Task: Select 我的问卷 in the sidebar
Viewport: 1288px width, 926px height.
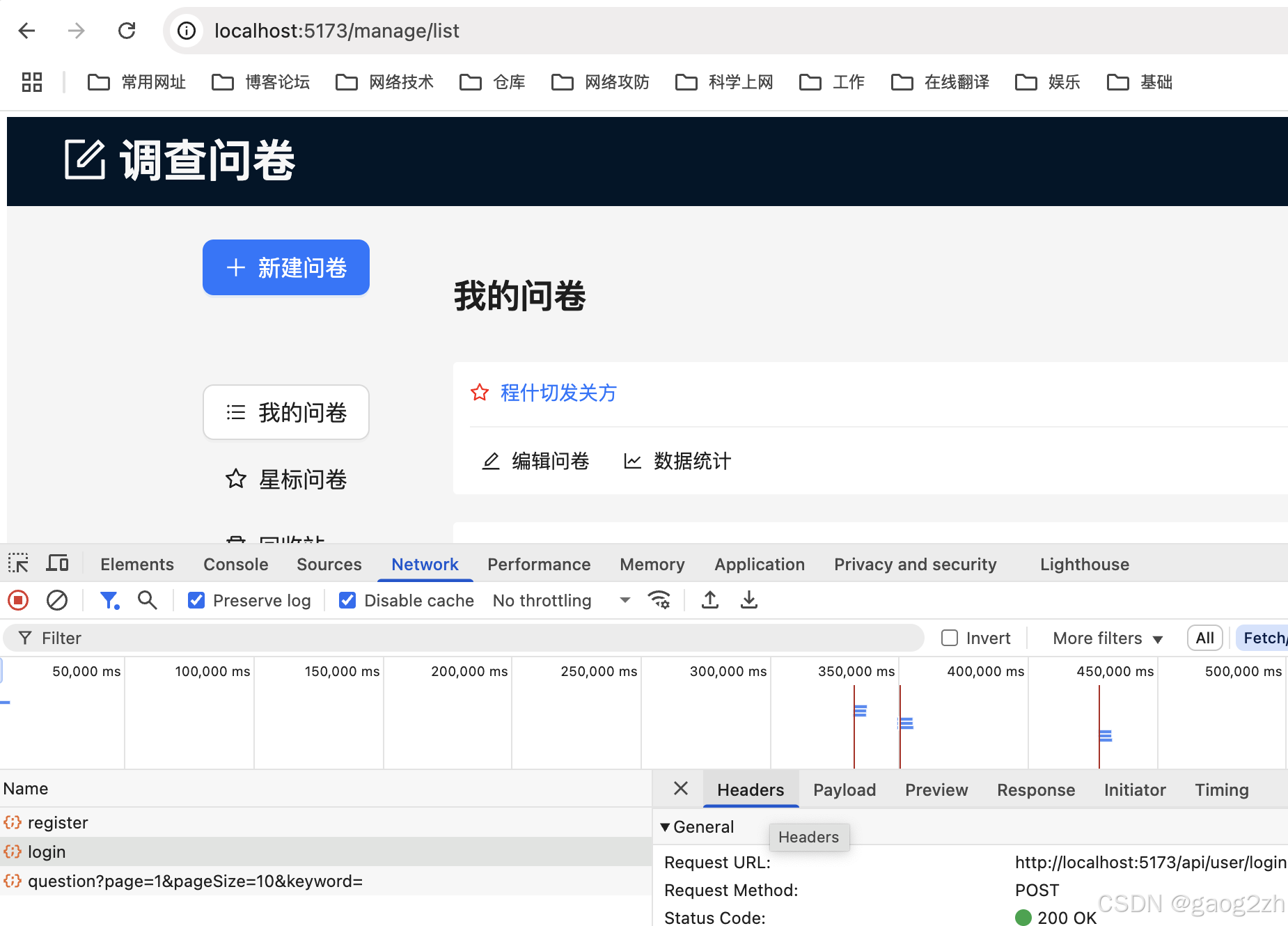Action: point(286,412)
